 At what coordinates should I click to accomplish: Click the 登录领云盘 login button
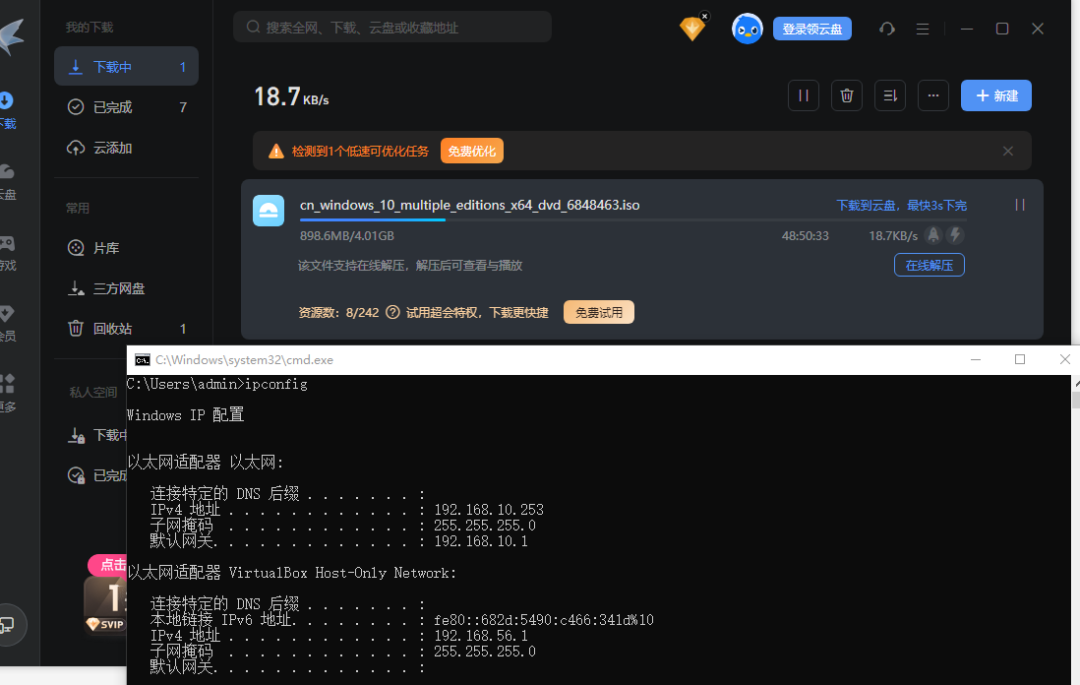tap(812, 29)
